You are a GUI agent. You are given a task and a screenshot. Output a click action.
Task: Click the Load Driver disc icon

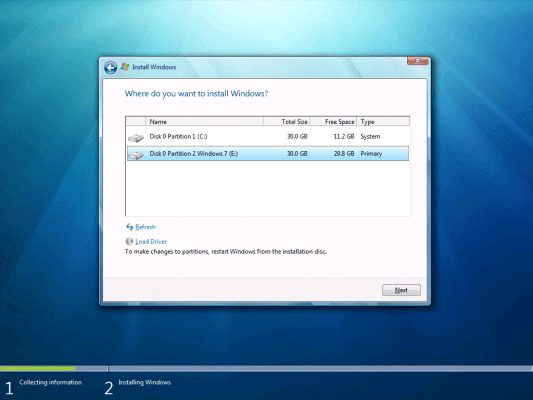point(129,241)
